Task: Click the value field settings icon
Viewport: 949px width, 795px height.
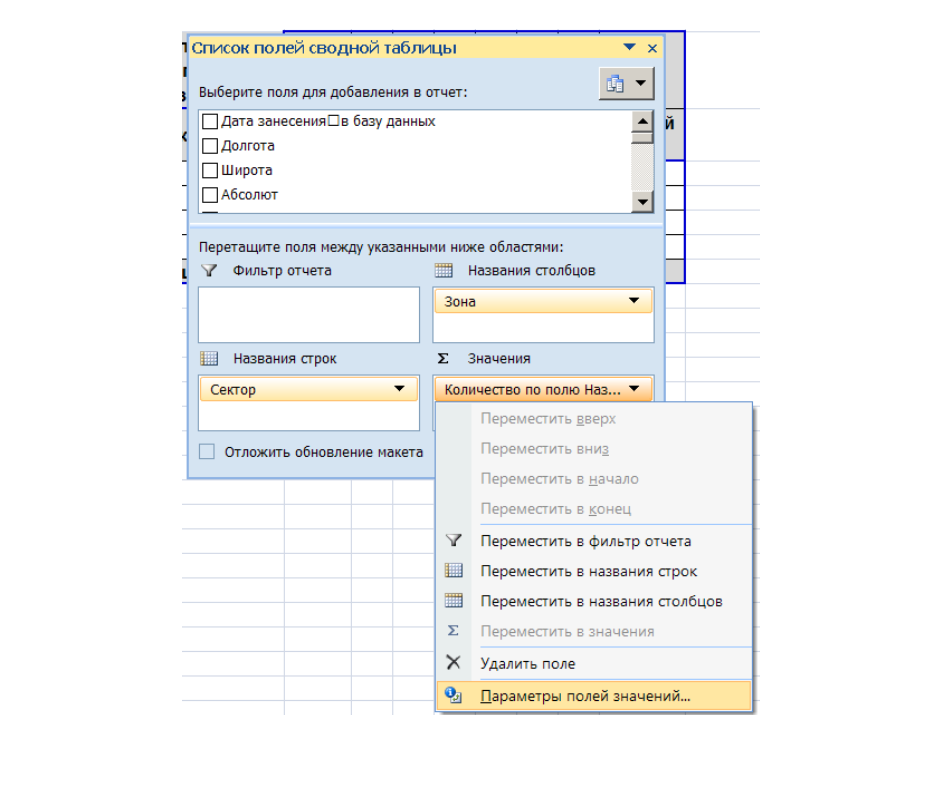Action: 454,696
